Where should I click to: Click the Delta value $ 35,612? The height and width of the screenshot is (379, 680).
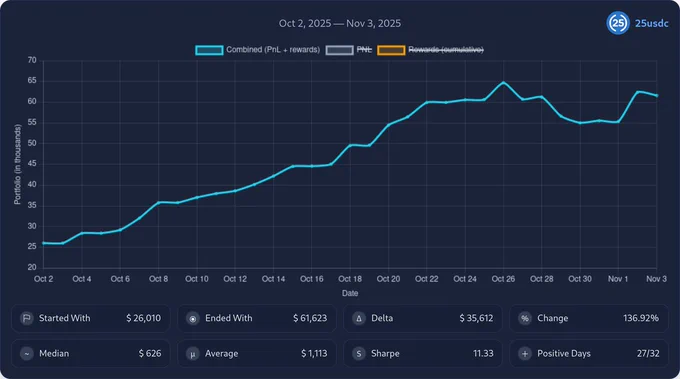[x=476, y=318]
